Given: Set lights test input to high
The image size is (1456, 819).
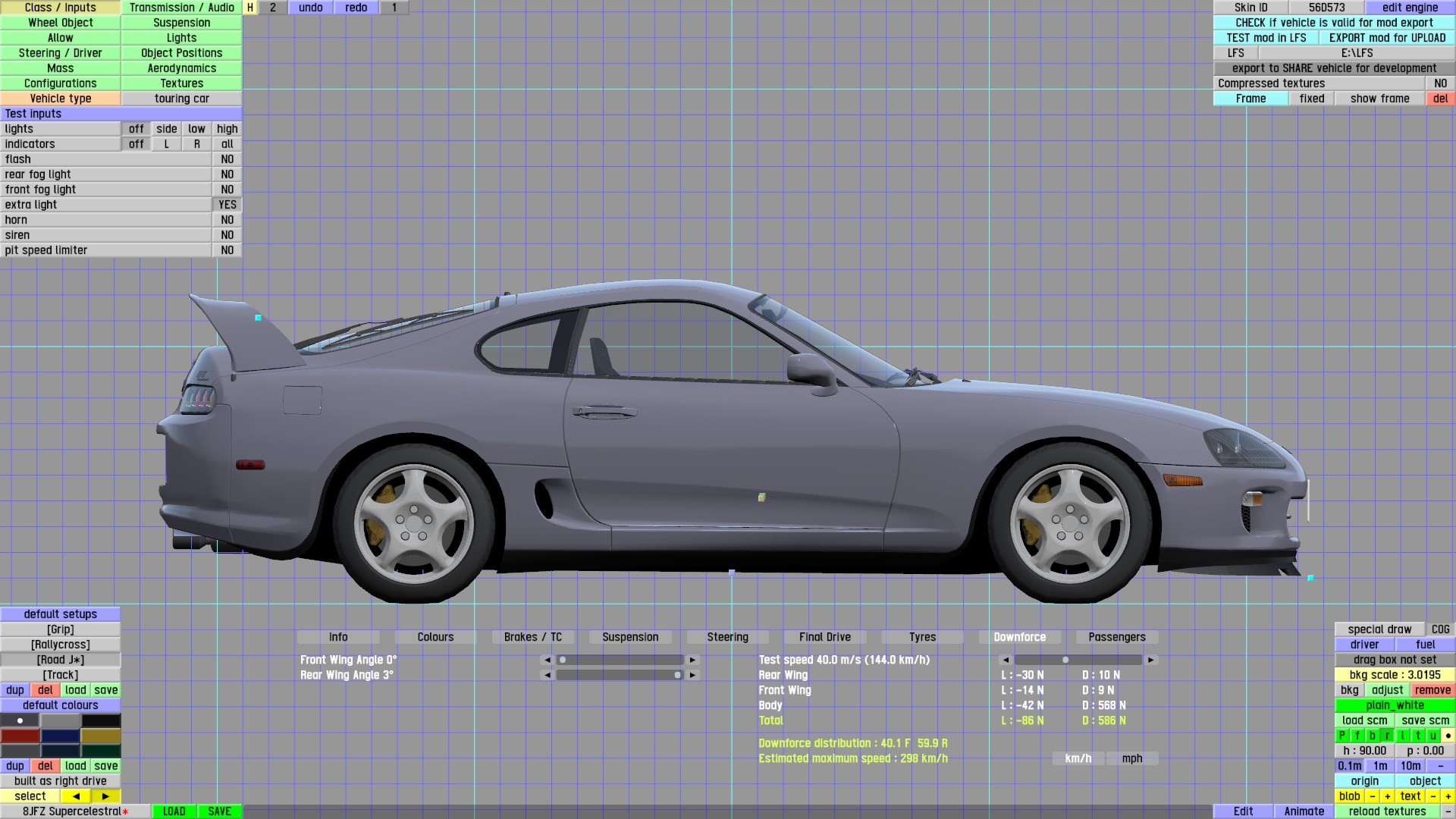Looking at the screenshot, I should (227, 129).
